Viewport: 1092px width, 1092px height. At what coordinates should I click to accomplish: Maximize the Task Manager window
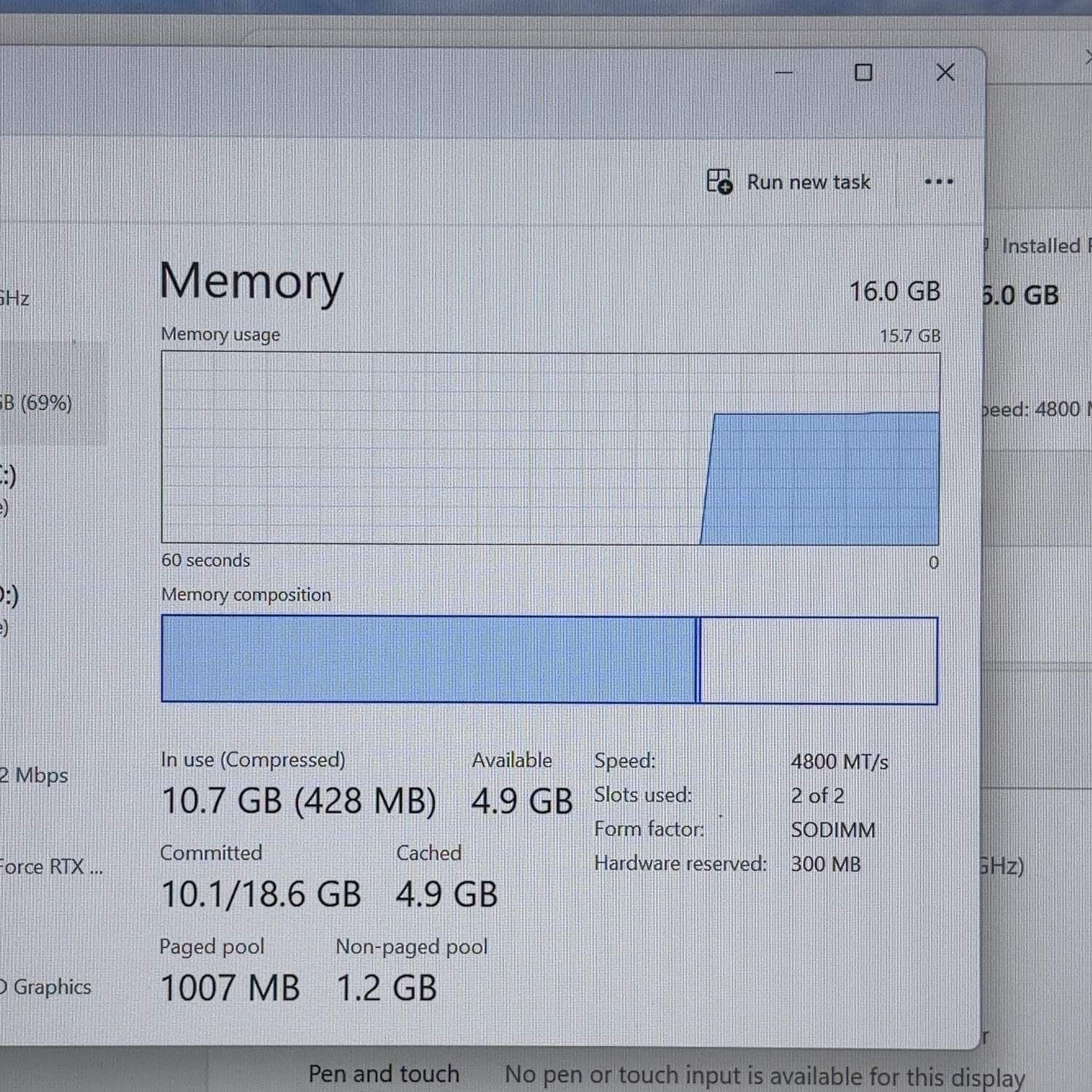(863, 72)
